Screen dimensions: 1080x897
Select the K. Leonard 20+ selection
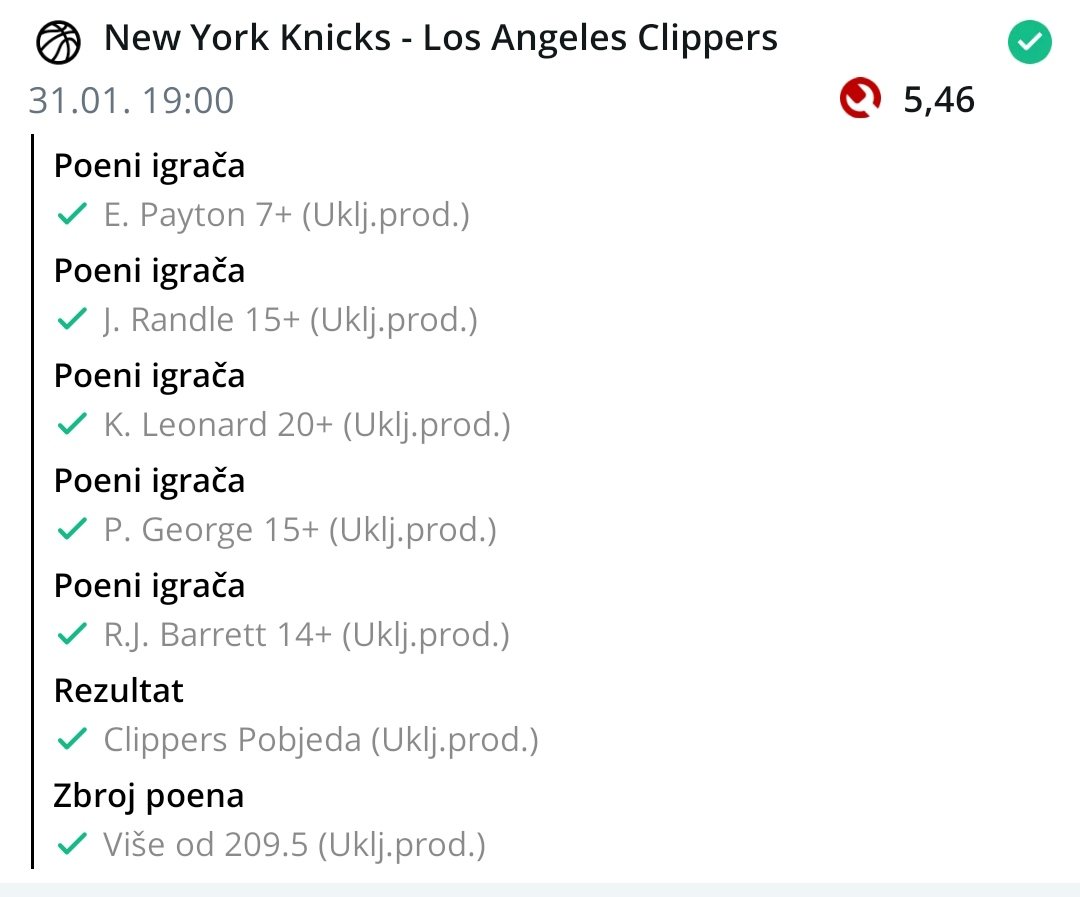click(307, 425)
